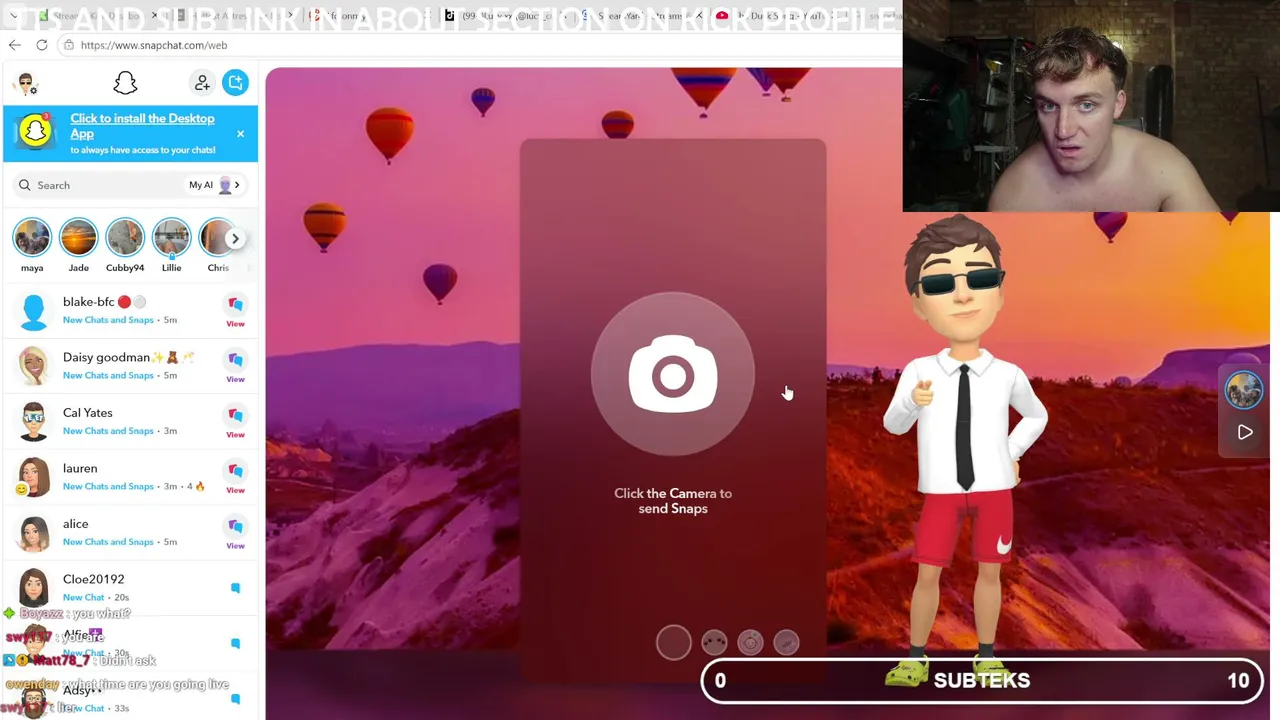
Task: Open the chat with lauren
Action: tap(130, 477)
